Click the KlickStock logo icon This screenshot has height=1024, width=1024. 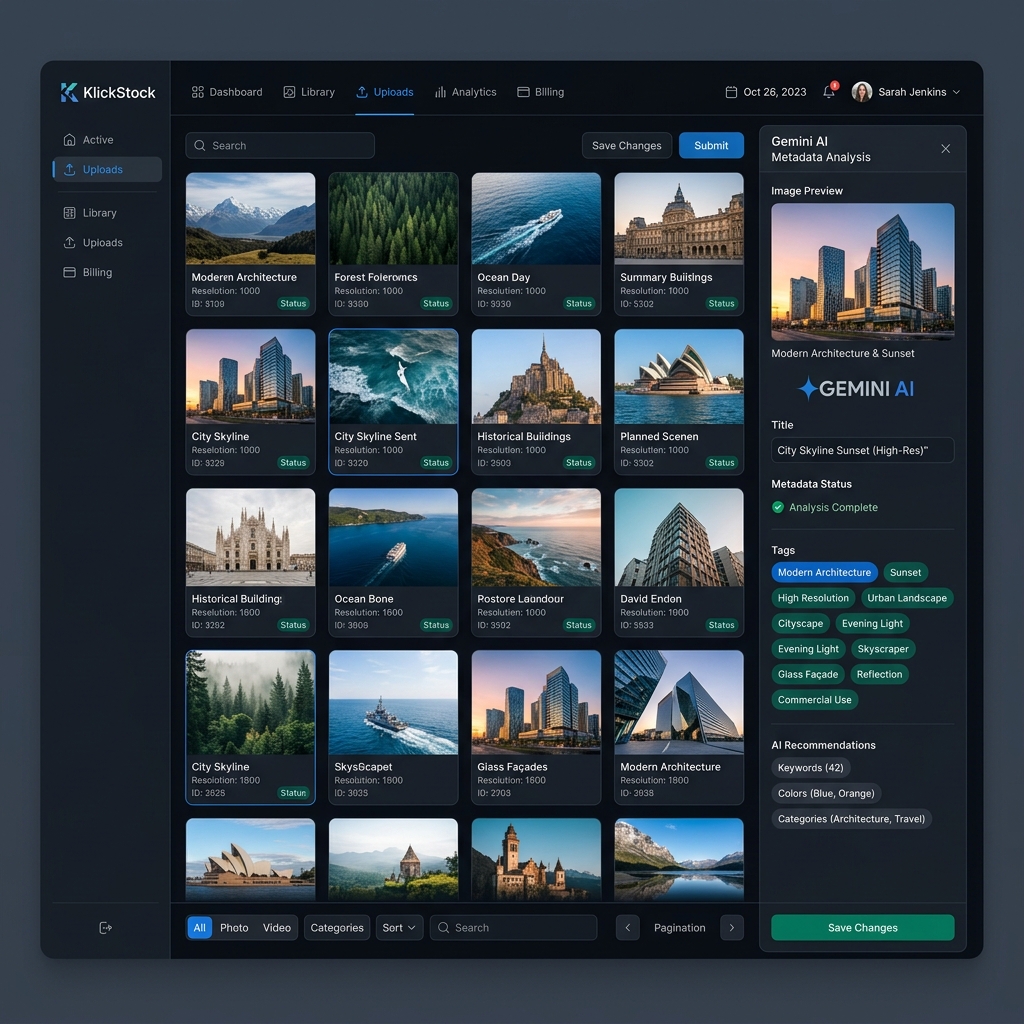pyautogui.click(x=69, y=92)
